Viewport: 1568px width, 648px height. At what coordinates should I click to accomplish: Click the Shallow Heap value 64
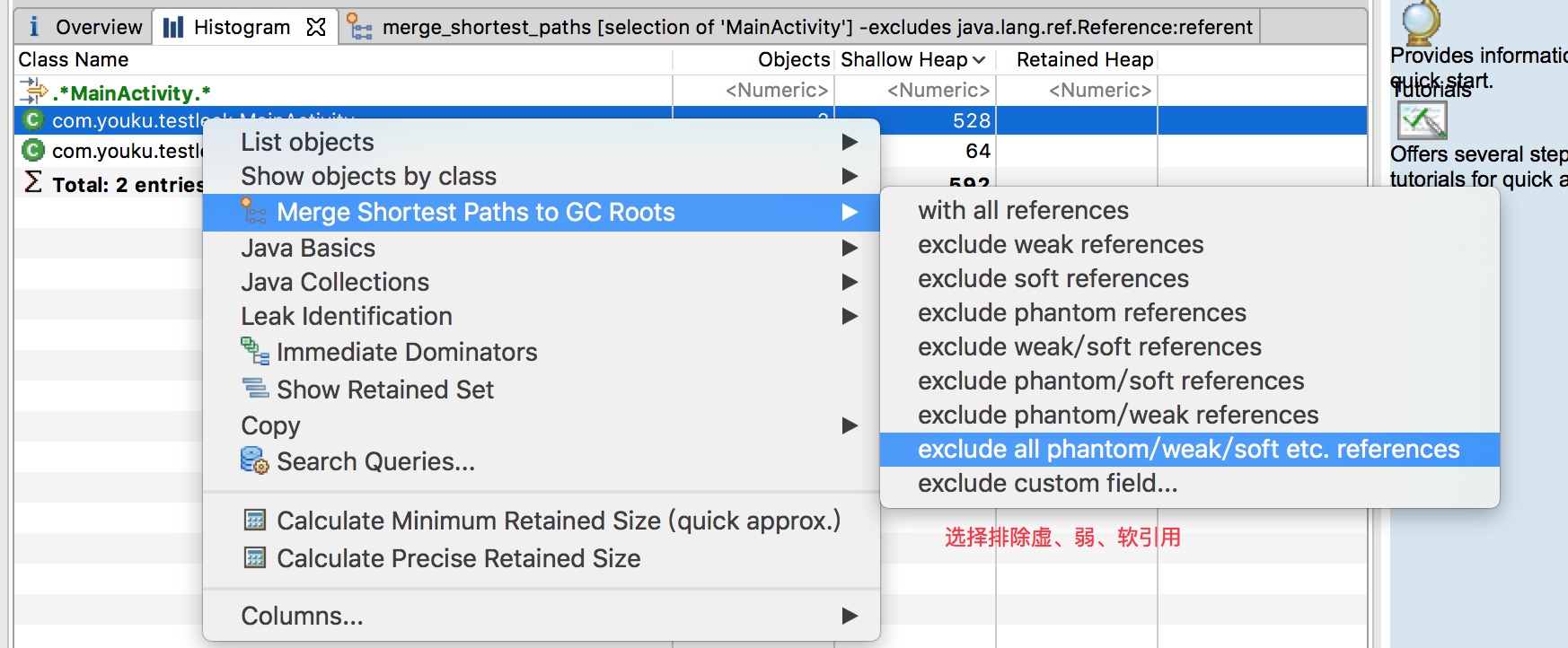click(977, 151)
